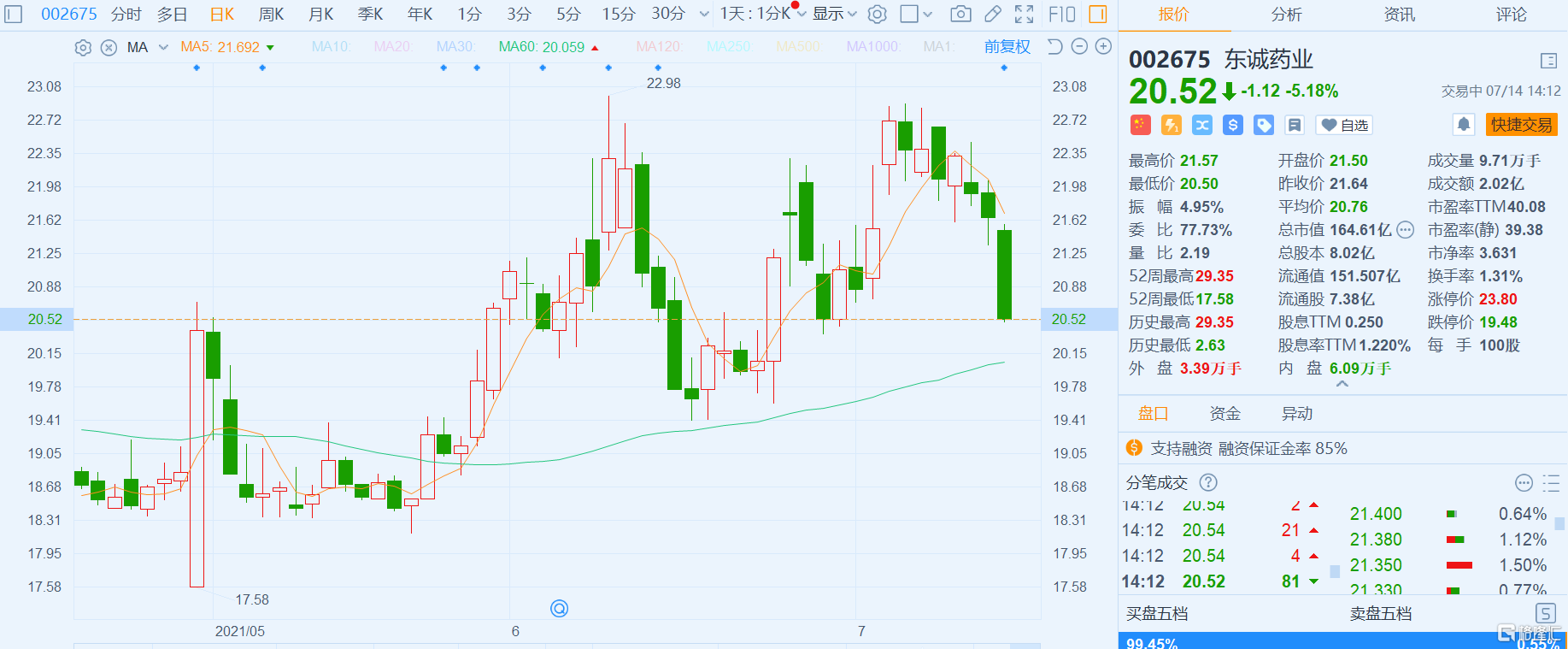Click 前复权 price adjustment link
This screenshot has height=649, width=1568.
tap(1007, 47)
